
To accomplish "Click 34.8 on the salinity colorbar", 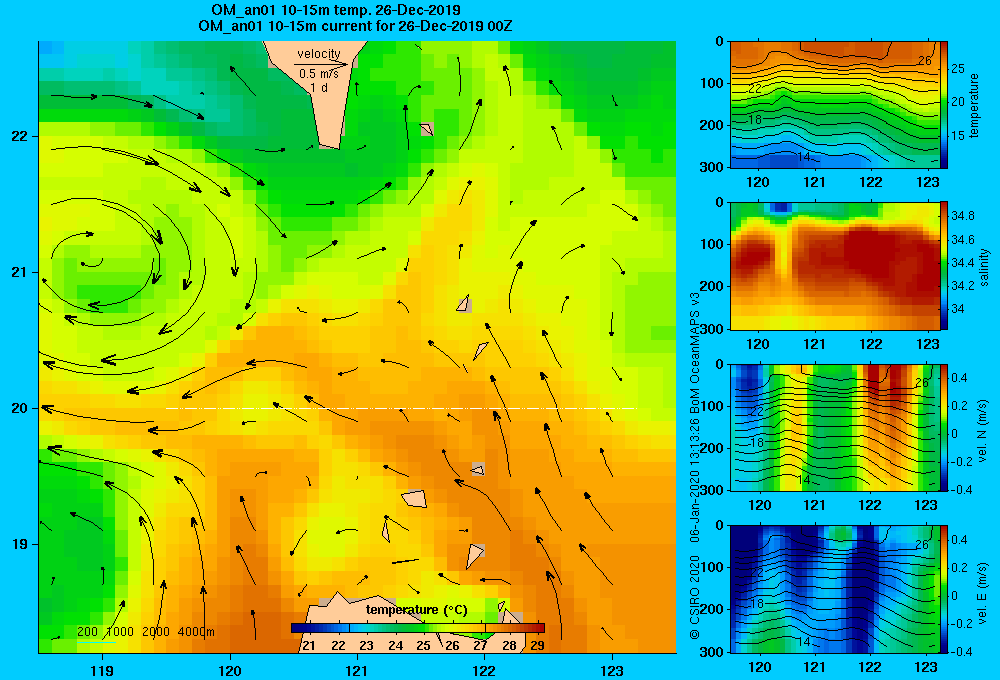I will click(x=962, y=216).
